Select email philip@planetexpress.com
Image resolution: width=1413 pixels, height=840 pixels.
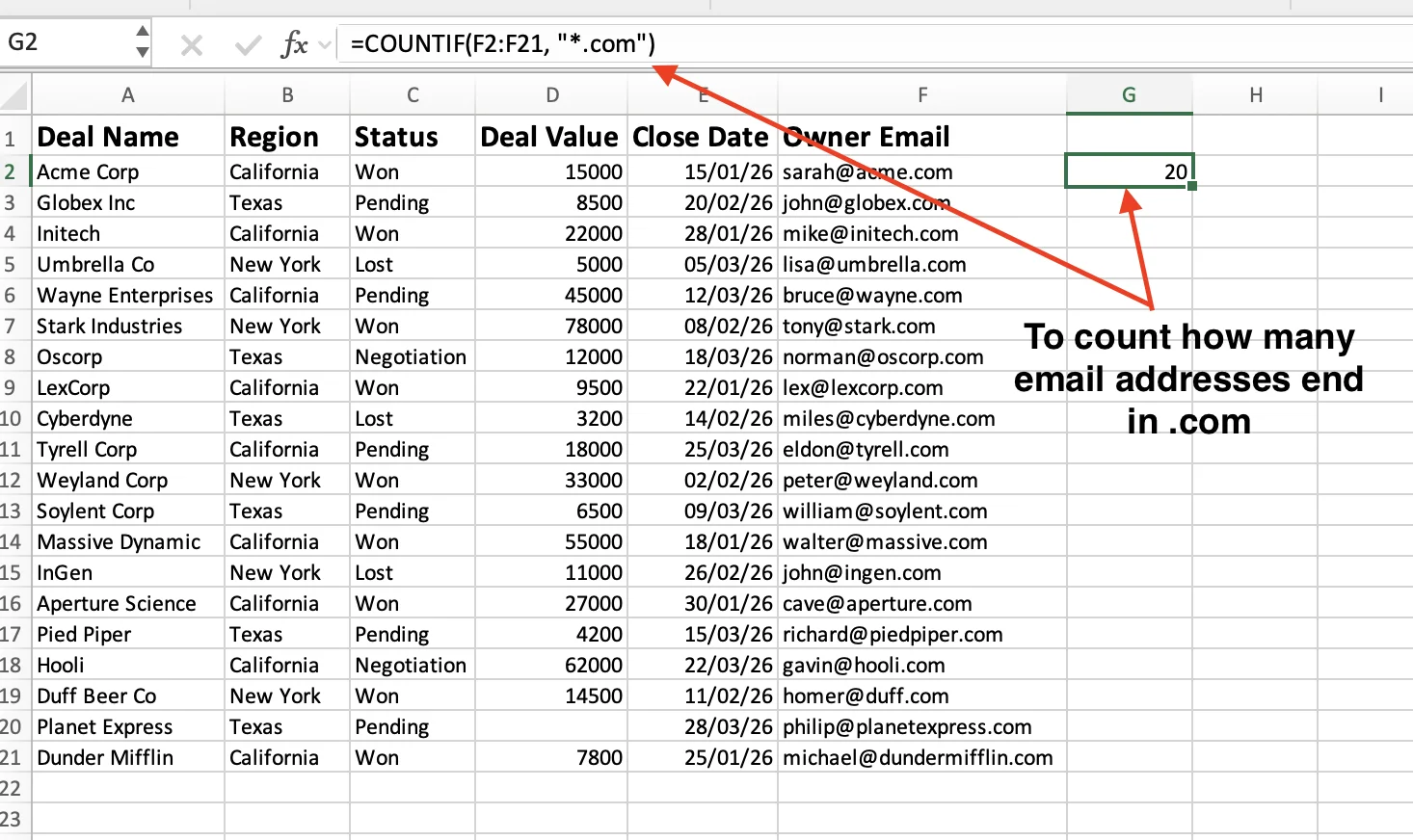(922, 726)
